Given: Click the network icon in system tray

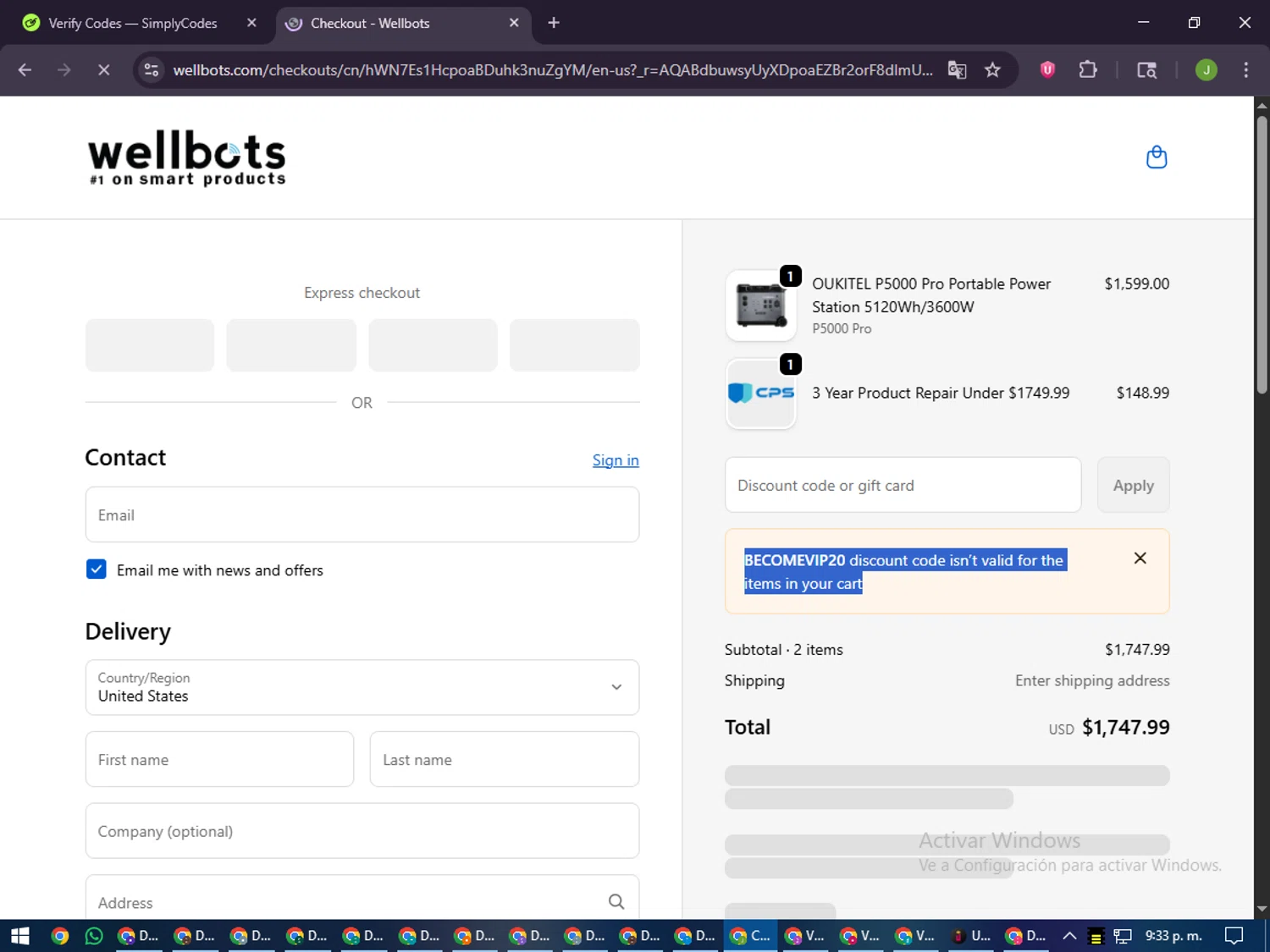Looking at the screenshot, I should pyautogui.click(x=1123, y=936).
